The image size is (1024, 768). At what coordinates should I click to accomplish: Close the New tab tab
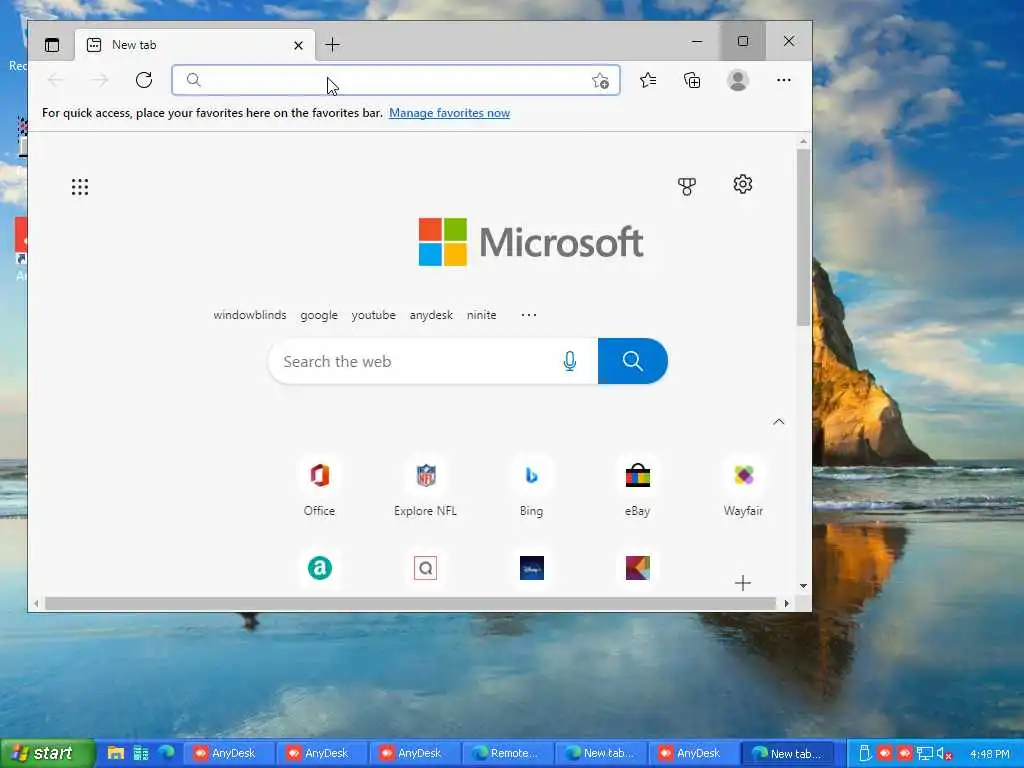[x=298, y=45]
